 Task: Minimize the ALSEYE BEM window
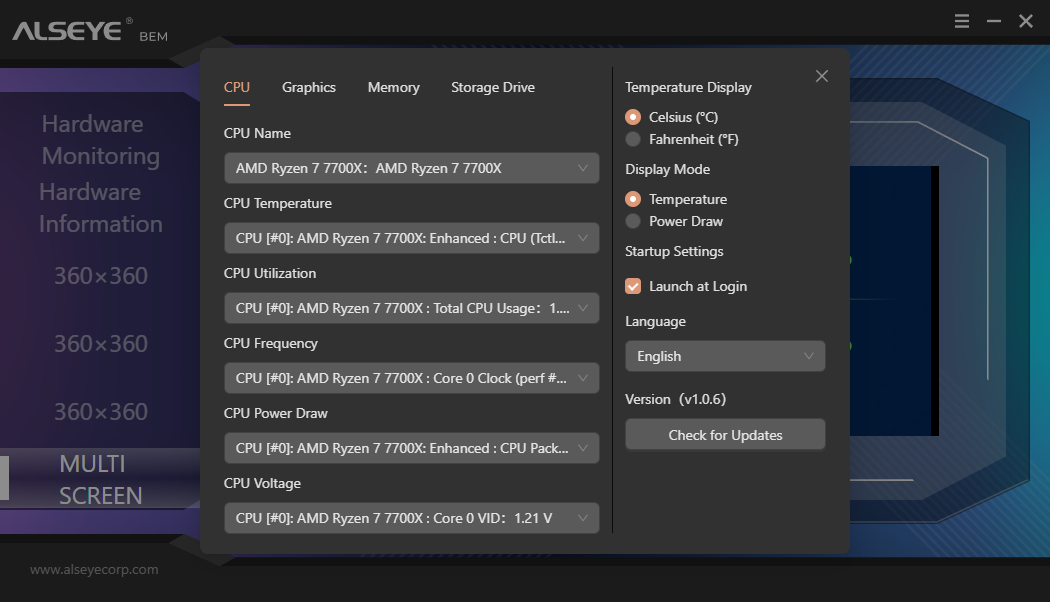(x=994, y=21)
